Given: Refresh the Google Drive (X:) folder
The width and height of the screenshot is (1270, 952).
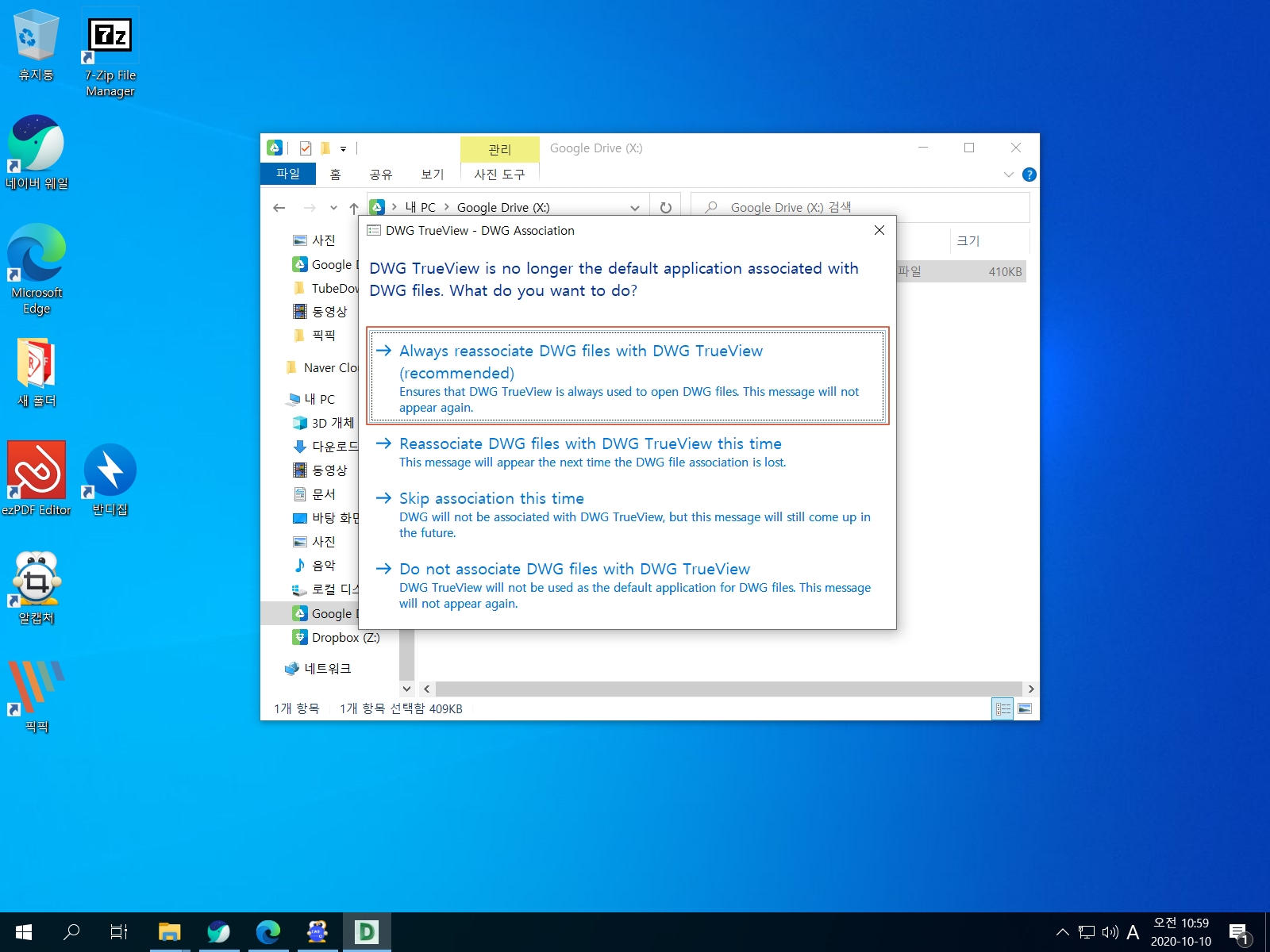Looking at the screenshot, I should (x=666, y=208).
